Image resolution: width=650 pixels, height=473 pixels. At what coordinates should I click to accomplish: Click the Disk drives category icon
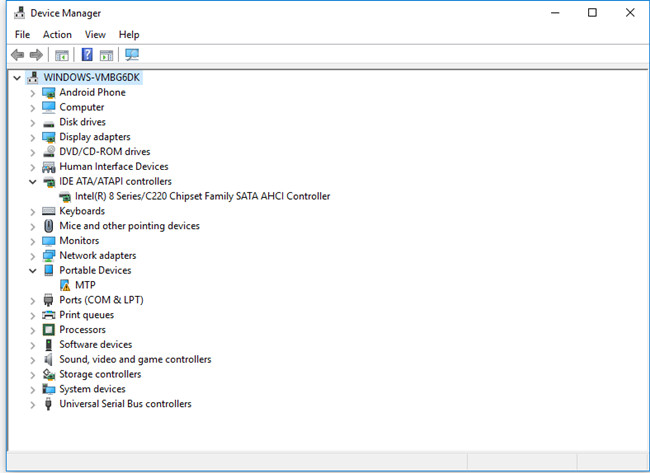click(x=49, y=123)
